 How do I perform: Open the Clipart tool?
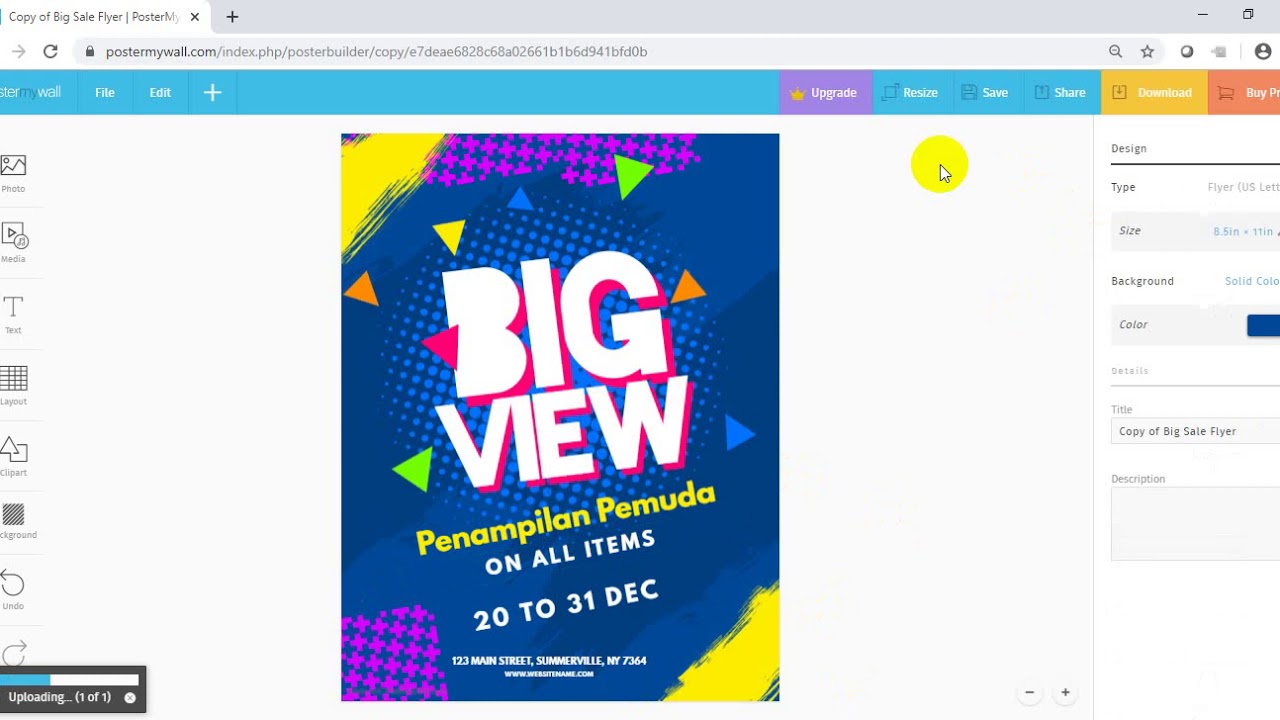(x=13, y=456)
